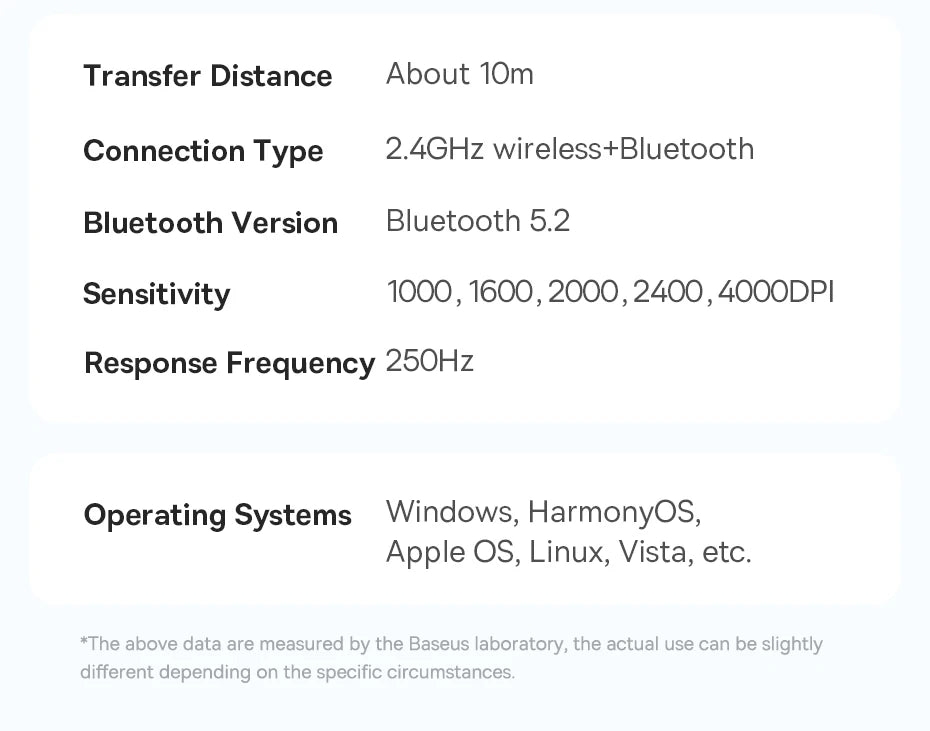Click the Baseus laboratory disclaimer note
930x731 pixels.
click(x=451, y=658)
